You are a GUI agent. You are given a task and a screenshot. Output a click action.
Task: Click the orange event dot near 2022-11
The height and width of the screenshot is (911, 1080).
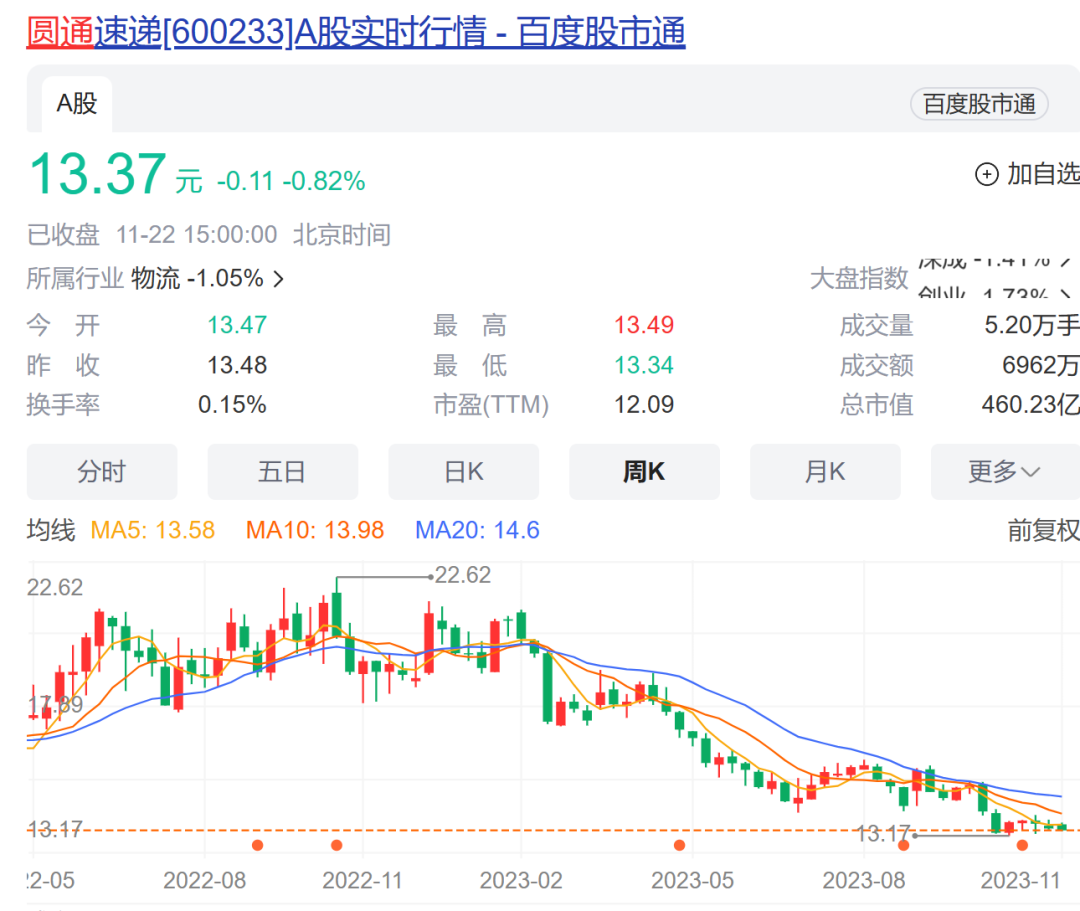coord(337,845)
